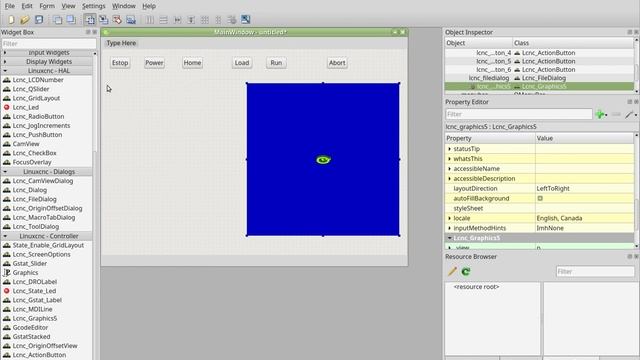Click the Resource Browser pencil edit icon
This screenshot has width=640, height=360.
coord(452,271)
